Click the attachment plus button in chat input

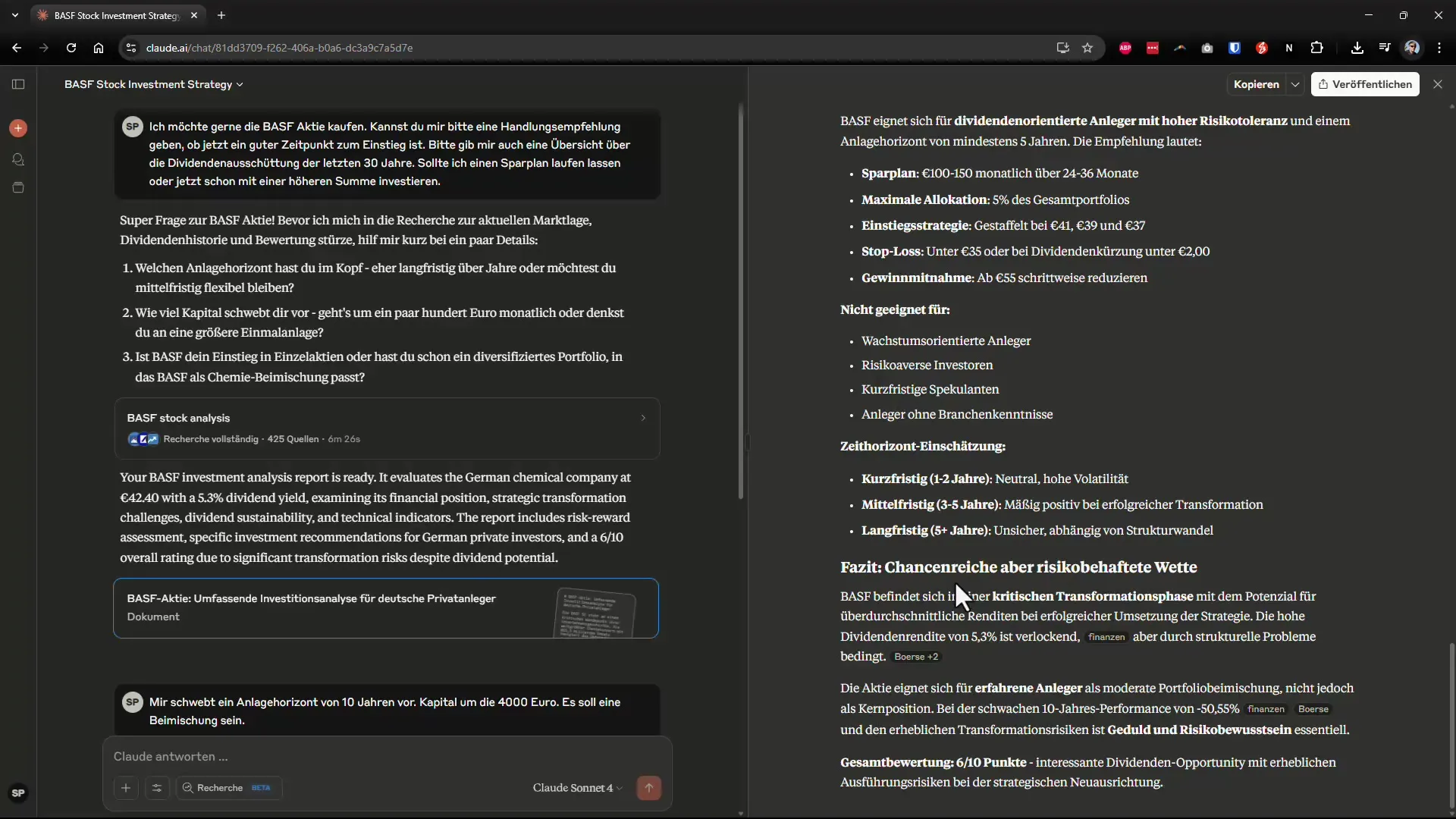point(126,788)
